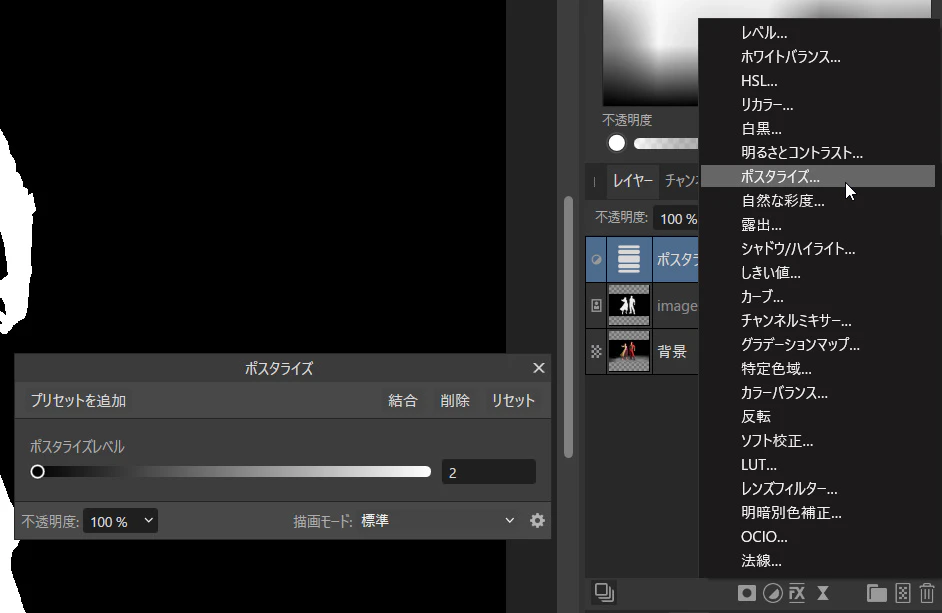Delete layer with the trash icon
Screen dimensions: 942x613
(x=927, y=593)
